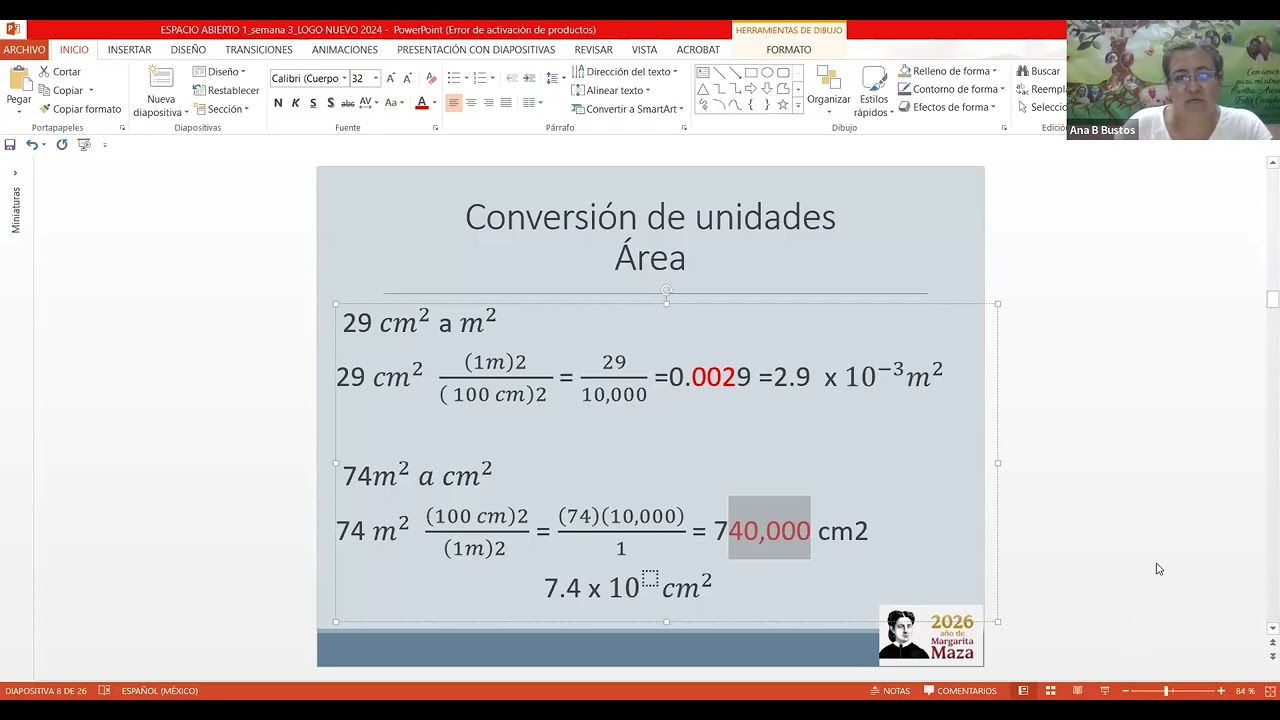Image resolution: width=1280 pixels, height=720 pixels.
Task: Expand Diseño layout dropdown
Action: (x=220, y=72)
